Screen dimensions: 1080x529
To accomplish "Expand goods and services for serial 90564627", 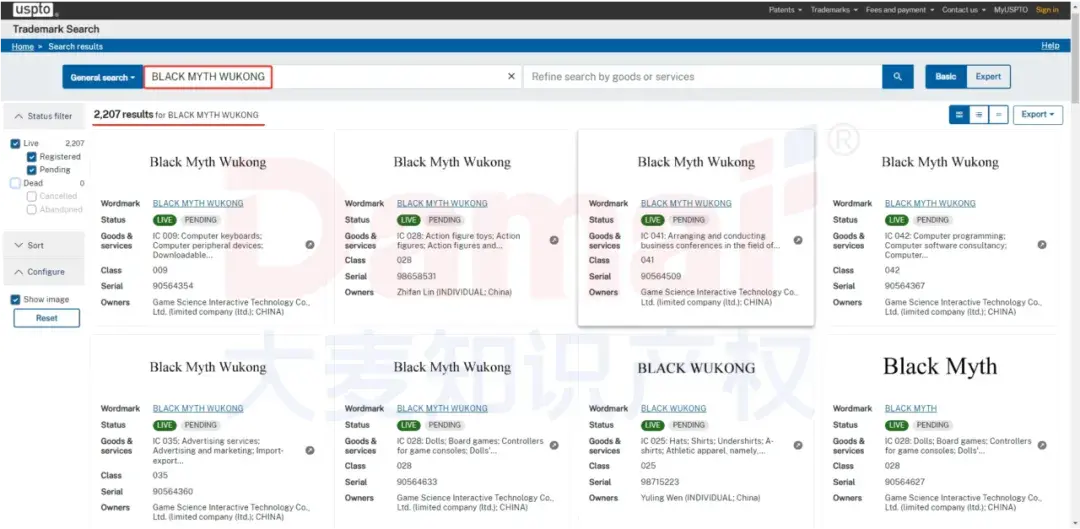I will 1042,446.
